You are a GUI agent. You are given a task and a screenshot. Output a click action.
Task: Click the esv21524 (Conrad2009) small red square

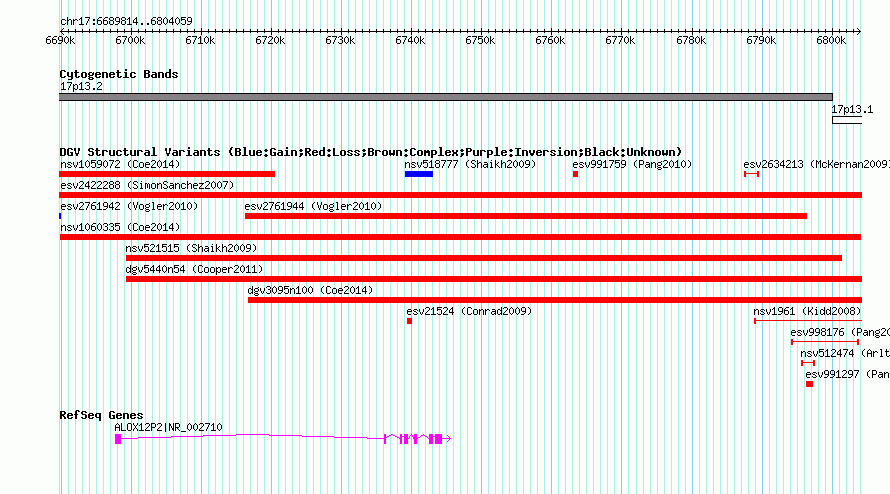click(409, 321)
